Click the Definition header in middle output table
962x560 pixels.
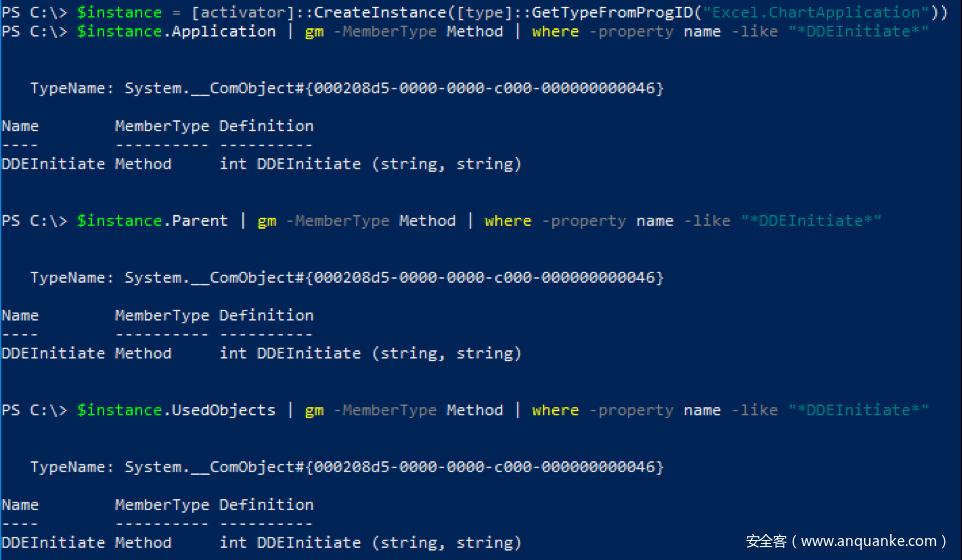(266, 315)
